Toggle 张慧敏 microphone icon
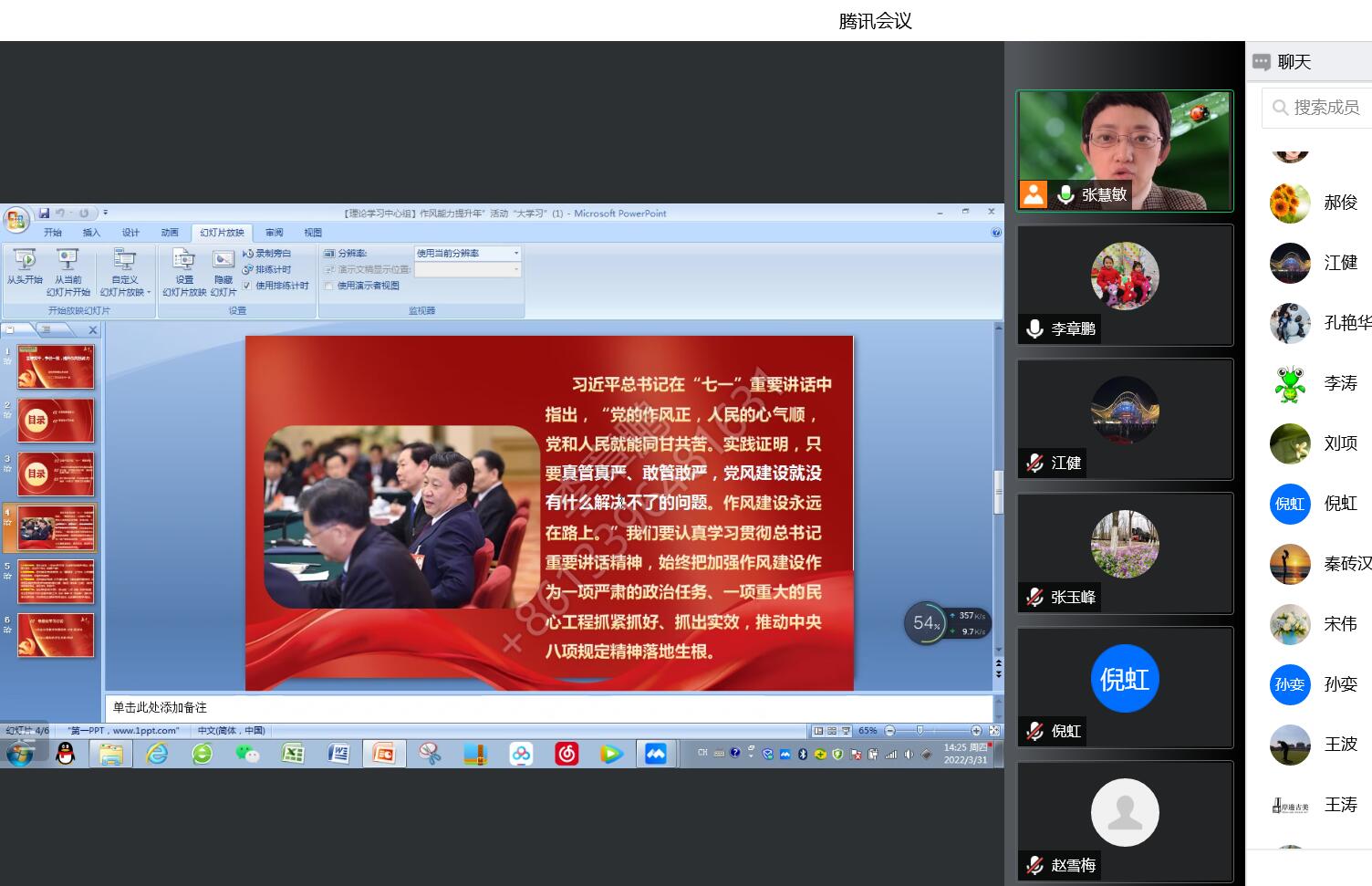1372x886 pixels. coord(1065,194)
